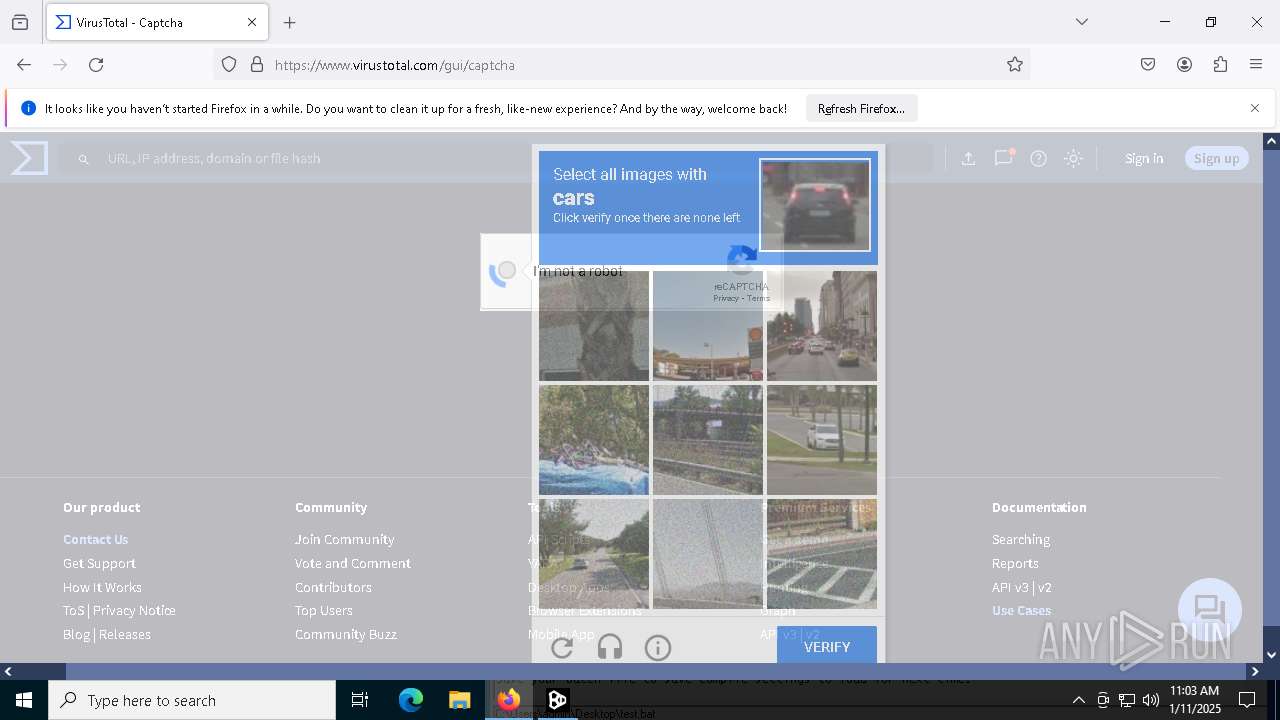
Task: Click the VERIFY button
Action: point(827,647)
